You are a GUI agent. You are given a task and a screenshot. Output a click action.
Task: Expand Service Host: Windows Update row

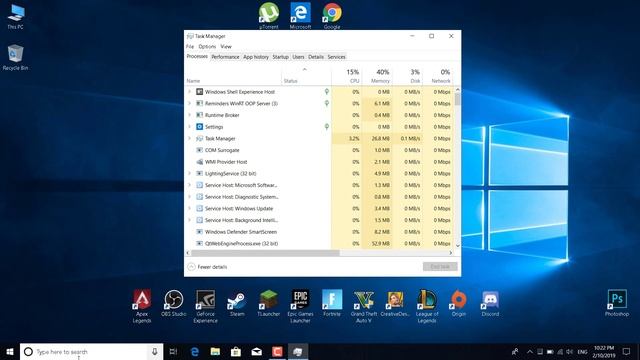click(x=189, y=209)
